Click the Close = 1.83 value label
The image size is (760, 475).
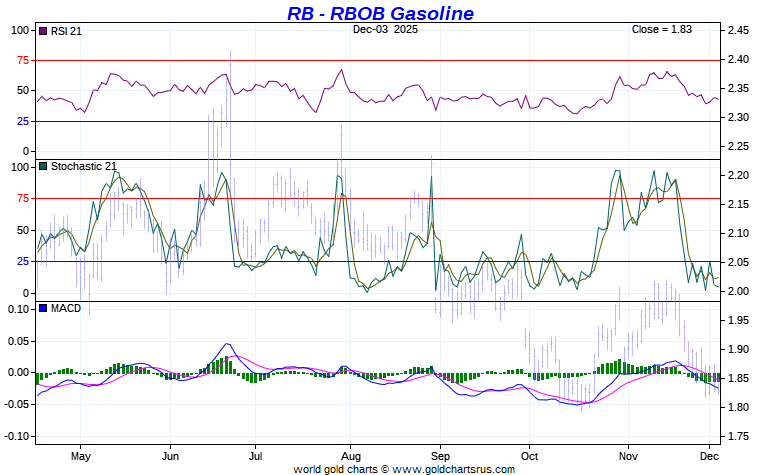pyautogui.click(x=661, y=30)
